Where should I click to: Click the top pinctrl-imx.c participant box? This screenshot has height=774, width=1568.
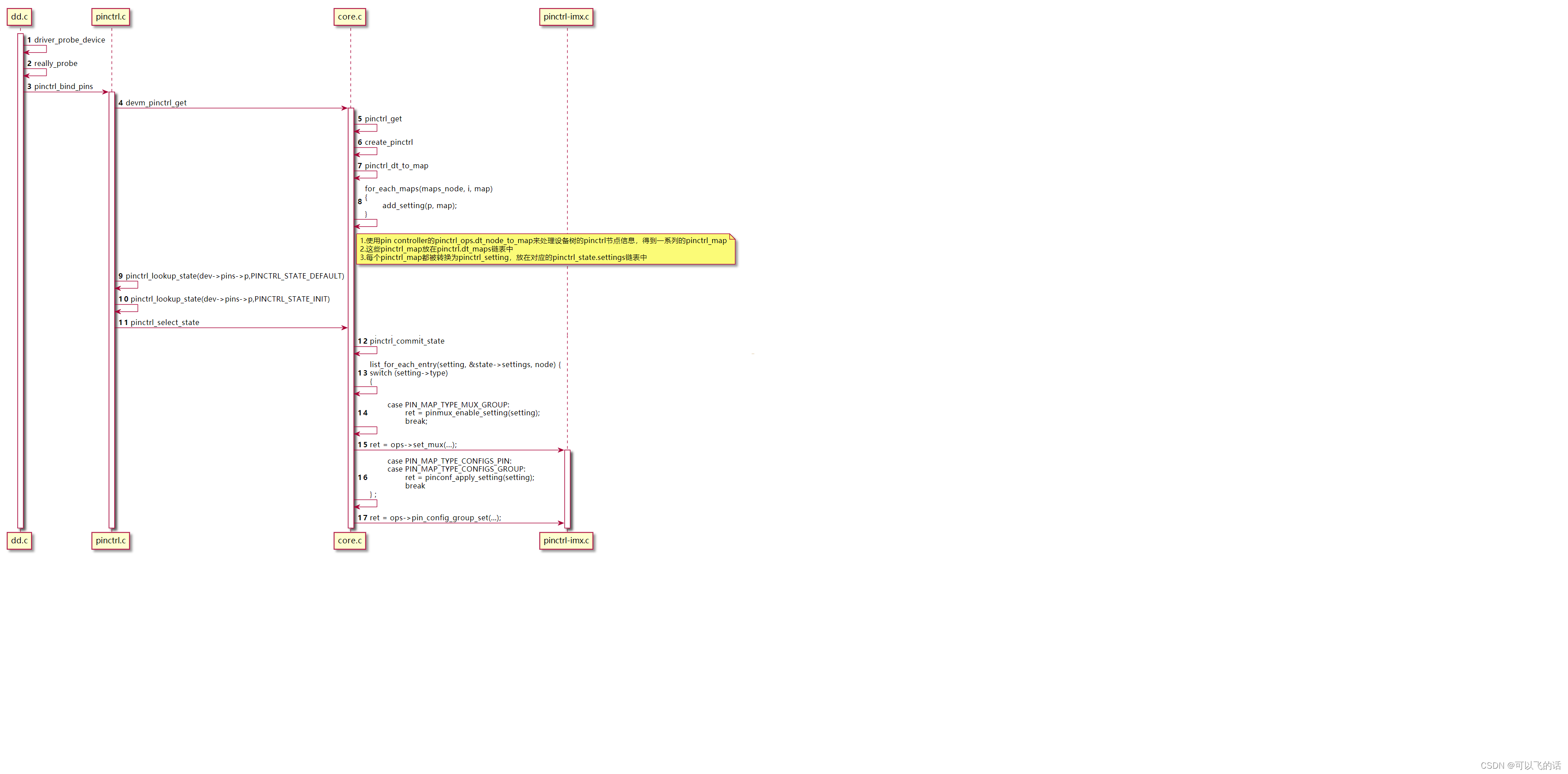click(x=566, y=16)
